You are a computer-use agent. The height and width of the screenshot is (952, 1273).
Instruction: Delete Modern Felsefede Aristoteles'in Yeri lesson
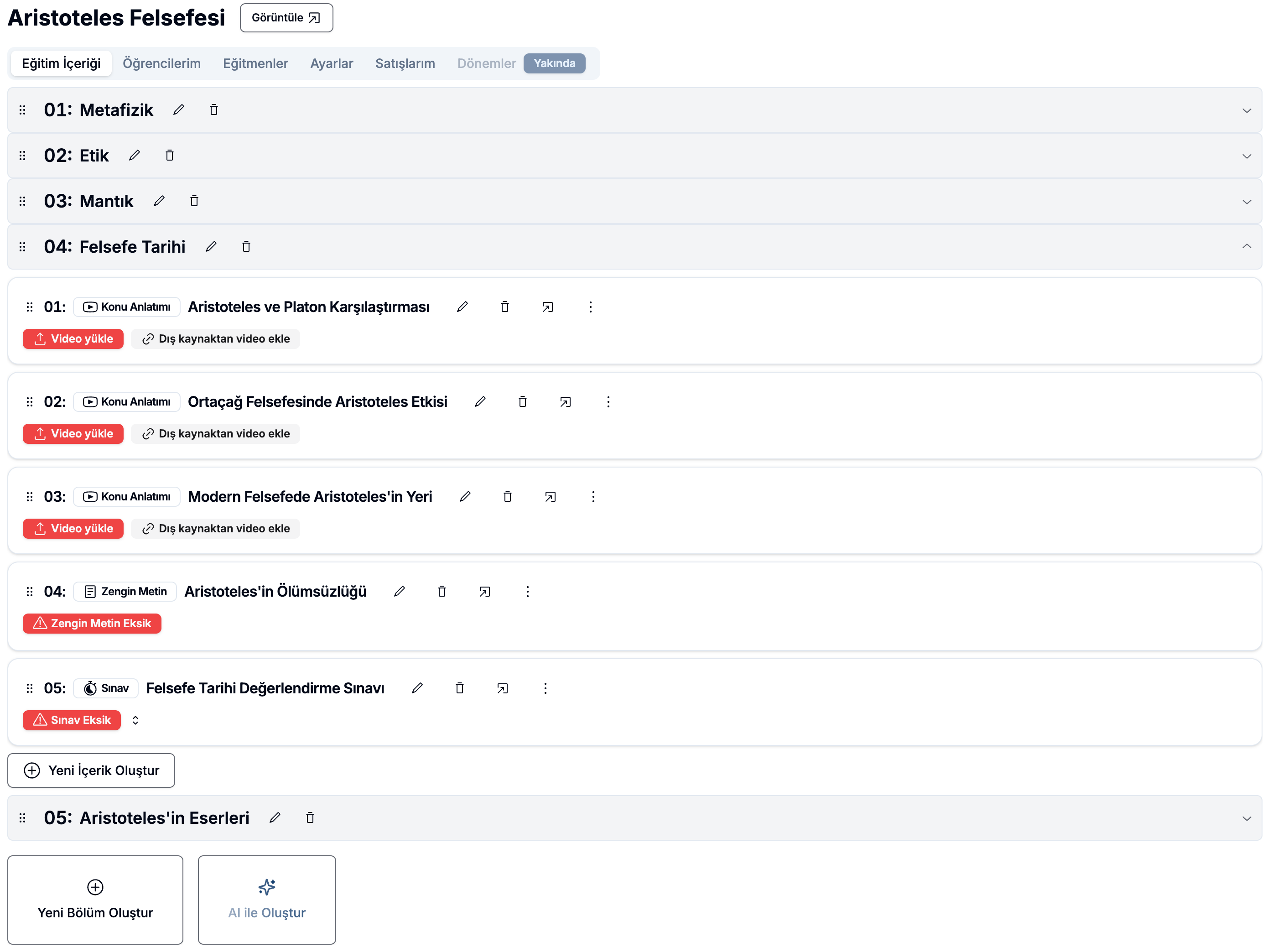(x=508, y=497)
